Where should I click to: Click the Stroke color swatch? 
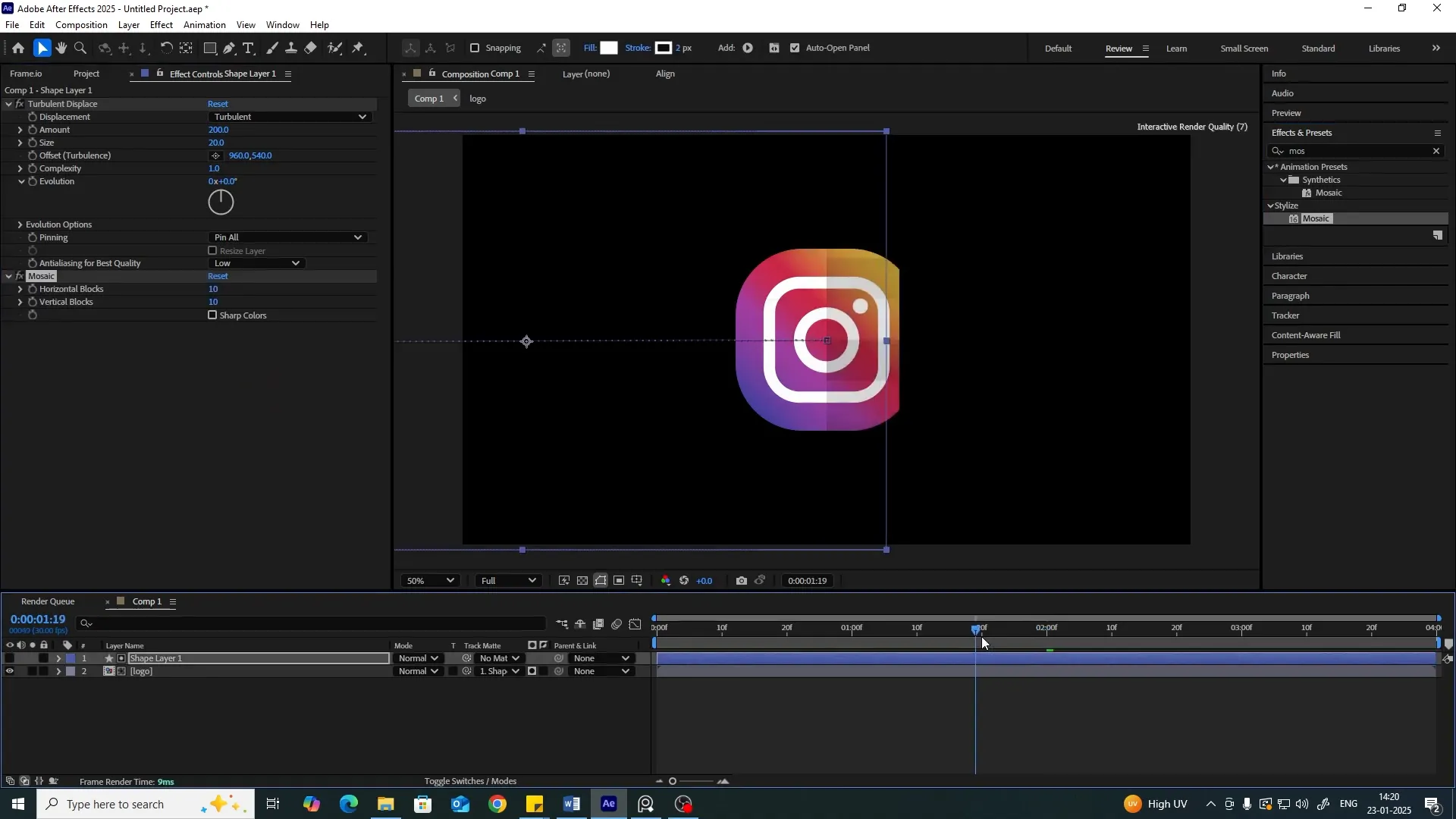pyautogui.click(x=664, y=48)
